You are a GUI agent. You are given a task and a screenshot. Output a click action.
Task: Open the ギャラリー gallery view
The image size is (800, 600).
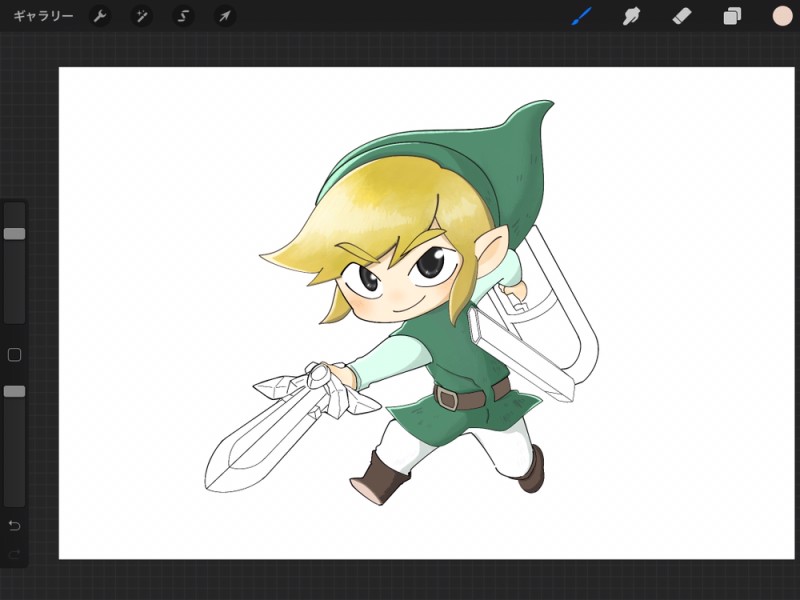[43, 16]
